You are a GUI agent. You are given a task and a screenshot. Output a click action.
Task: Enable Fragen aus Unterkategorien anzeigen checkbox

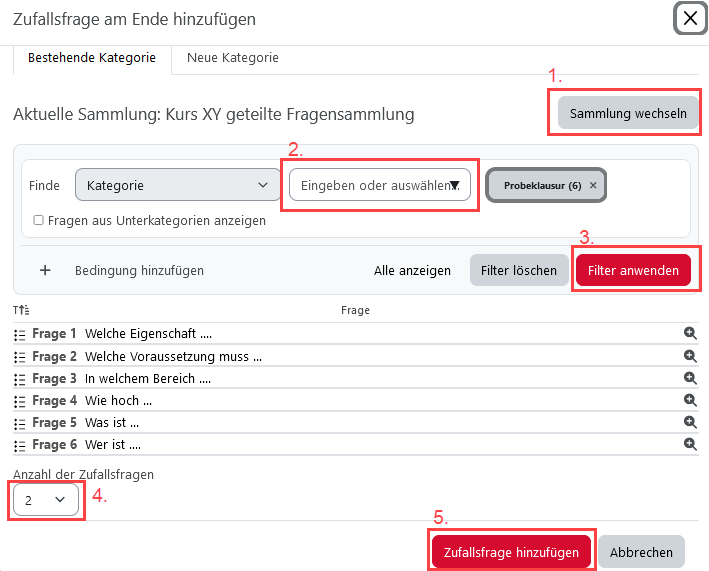pyautogui.click(x=38, y=221)
